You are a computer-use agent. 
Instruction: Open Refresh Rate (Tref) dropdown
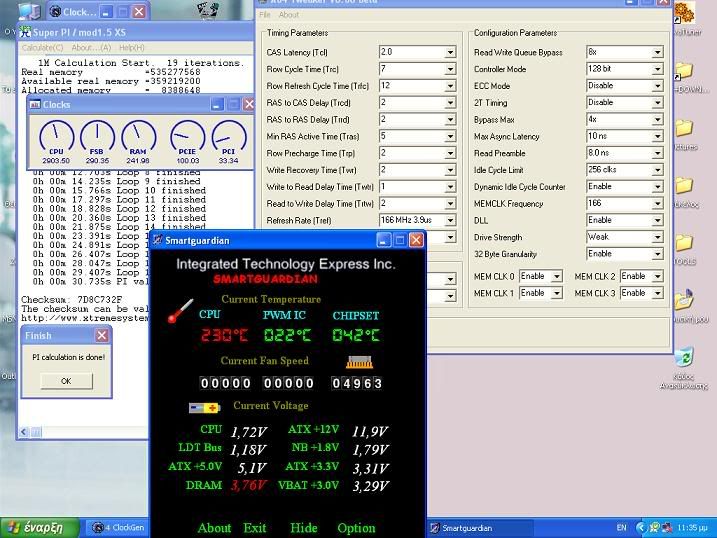click(450, 220)
